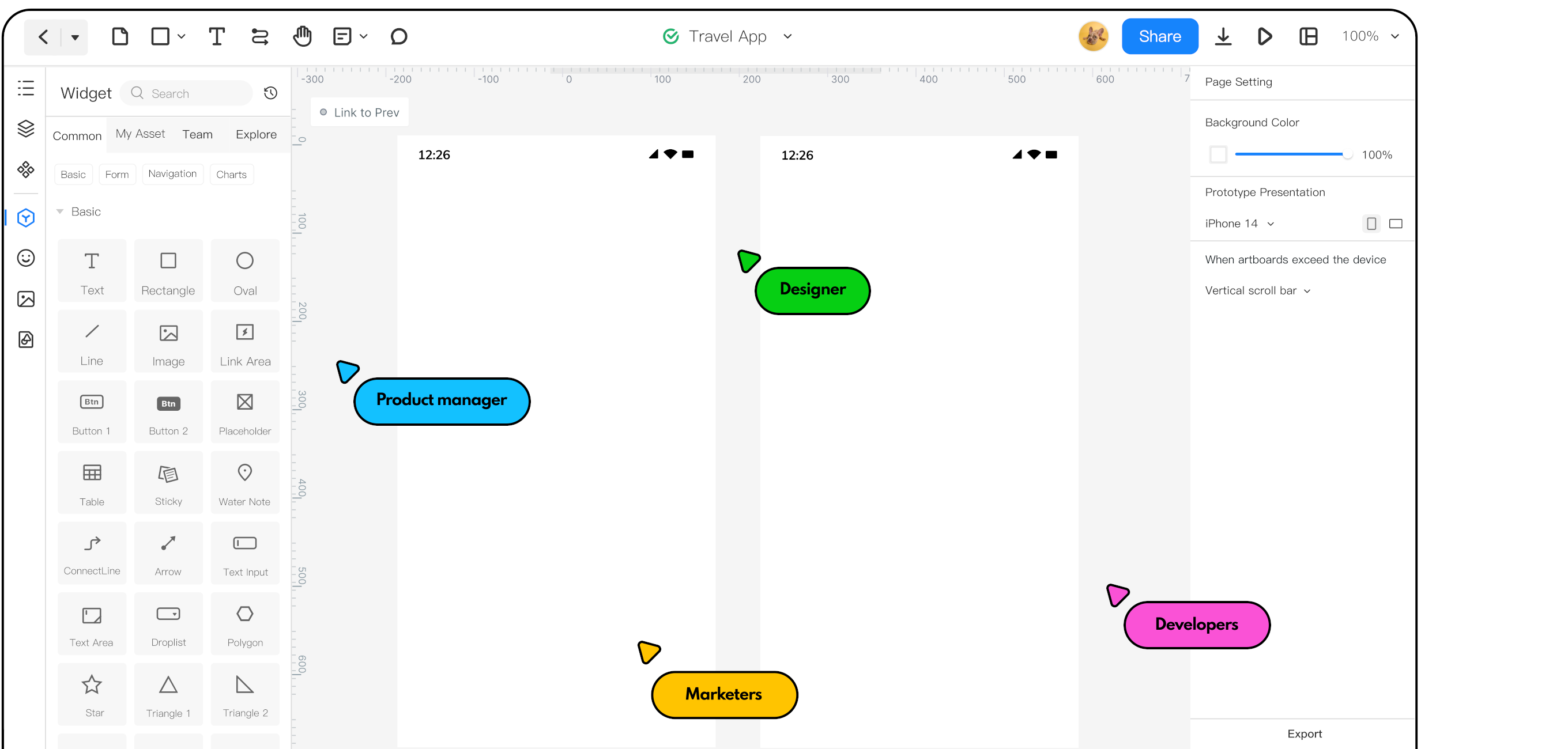Toggle the prototype presentation device orientation

click(1396, 223)
